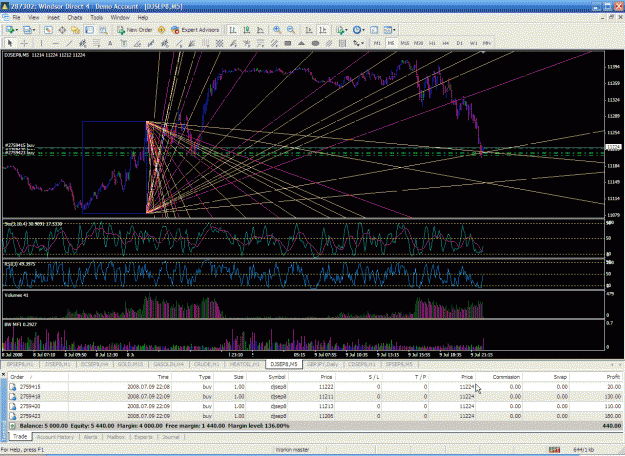Open the Alerts tab in terminal

[90, 437]
